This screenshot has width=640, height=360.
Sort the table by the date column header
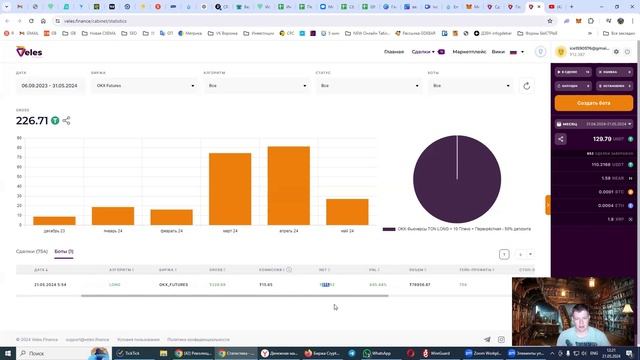[41, 269]
